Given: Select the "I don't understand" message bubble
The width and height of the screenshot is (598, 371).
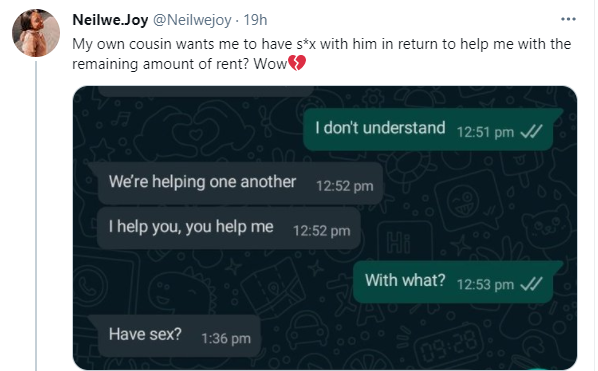Looking at the screenshot, I should point(431,130).
